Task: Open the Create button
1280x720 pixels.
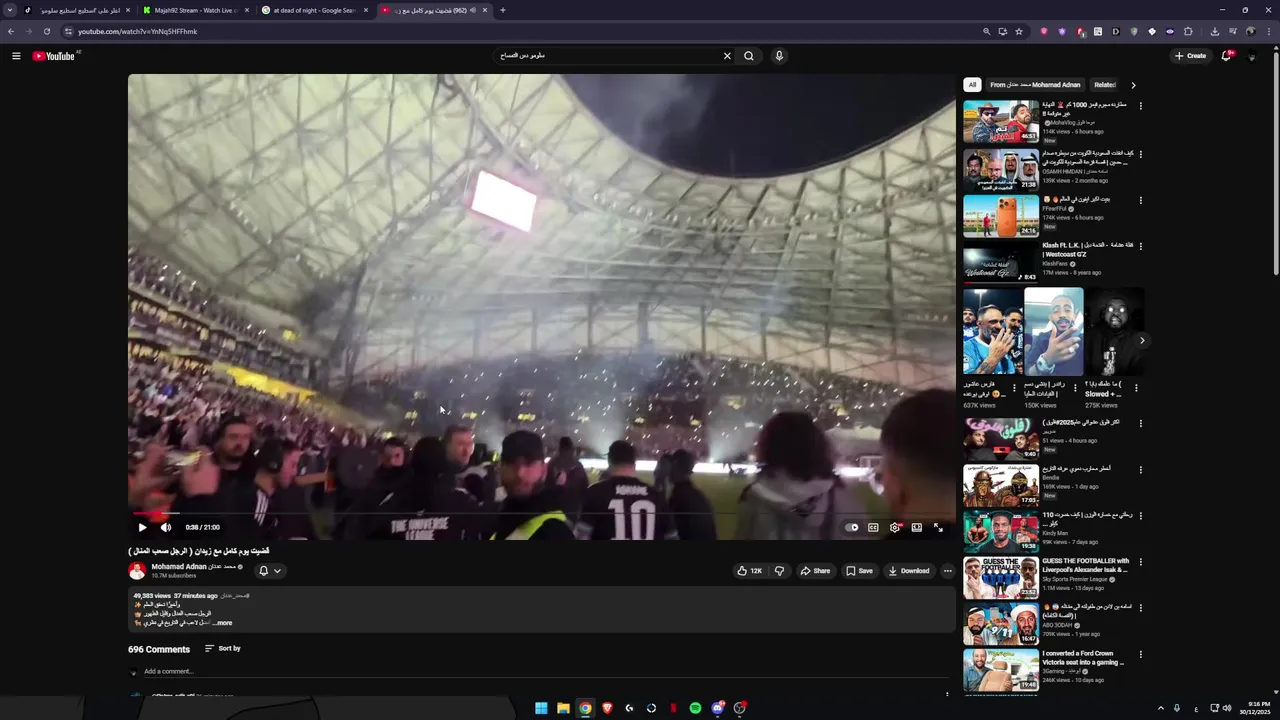Action: coord(1190,56)
